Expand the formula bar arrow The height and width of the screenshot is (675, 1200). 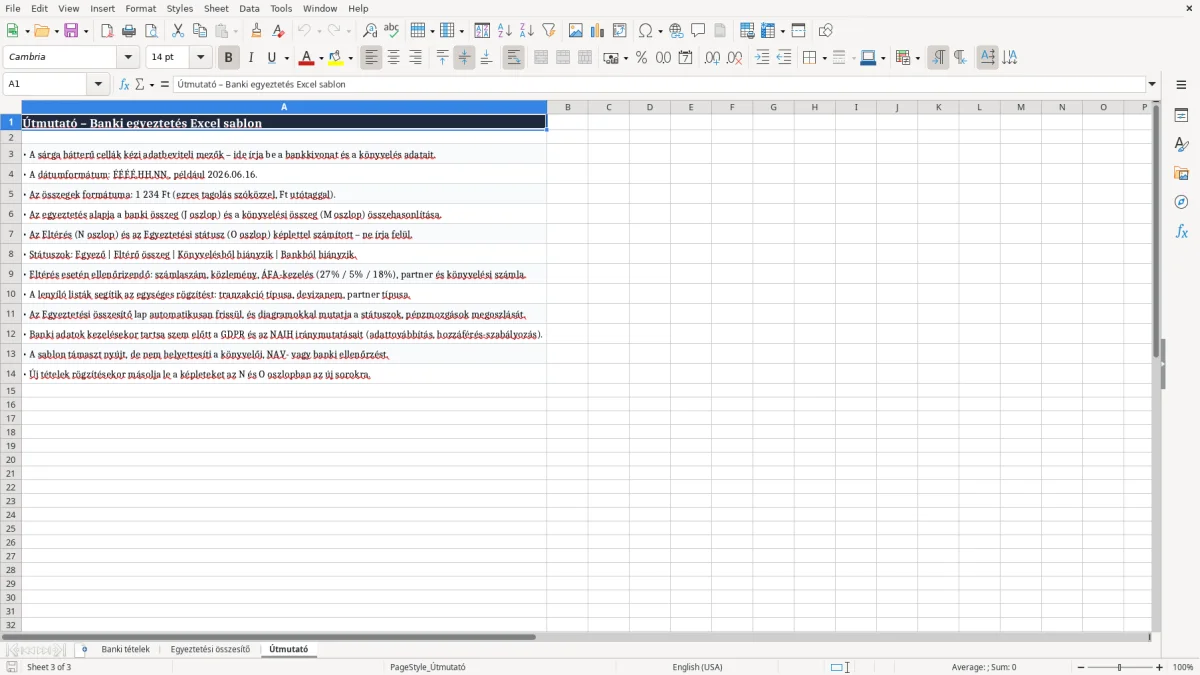point(1152,84)
